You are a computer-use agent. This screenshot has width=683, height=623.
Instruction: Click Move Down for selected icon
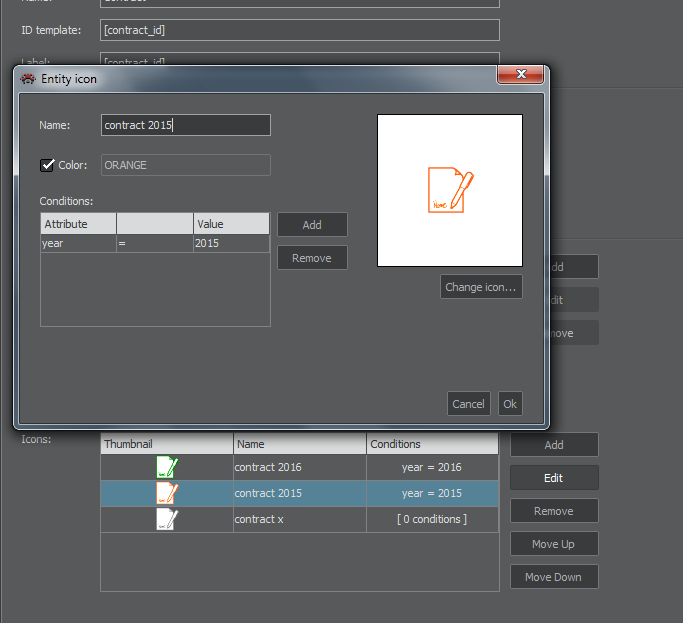(553, 577)
